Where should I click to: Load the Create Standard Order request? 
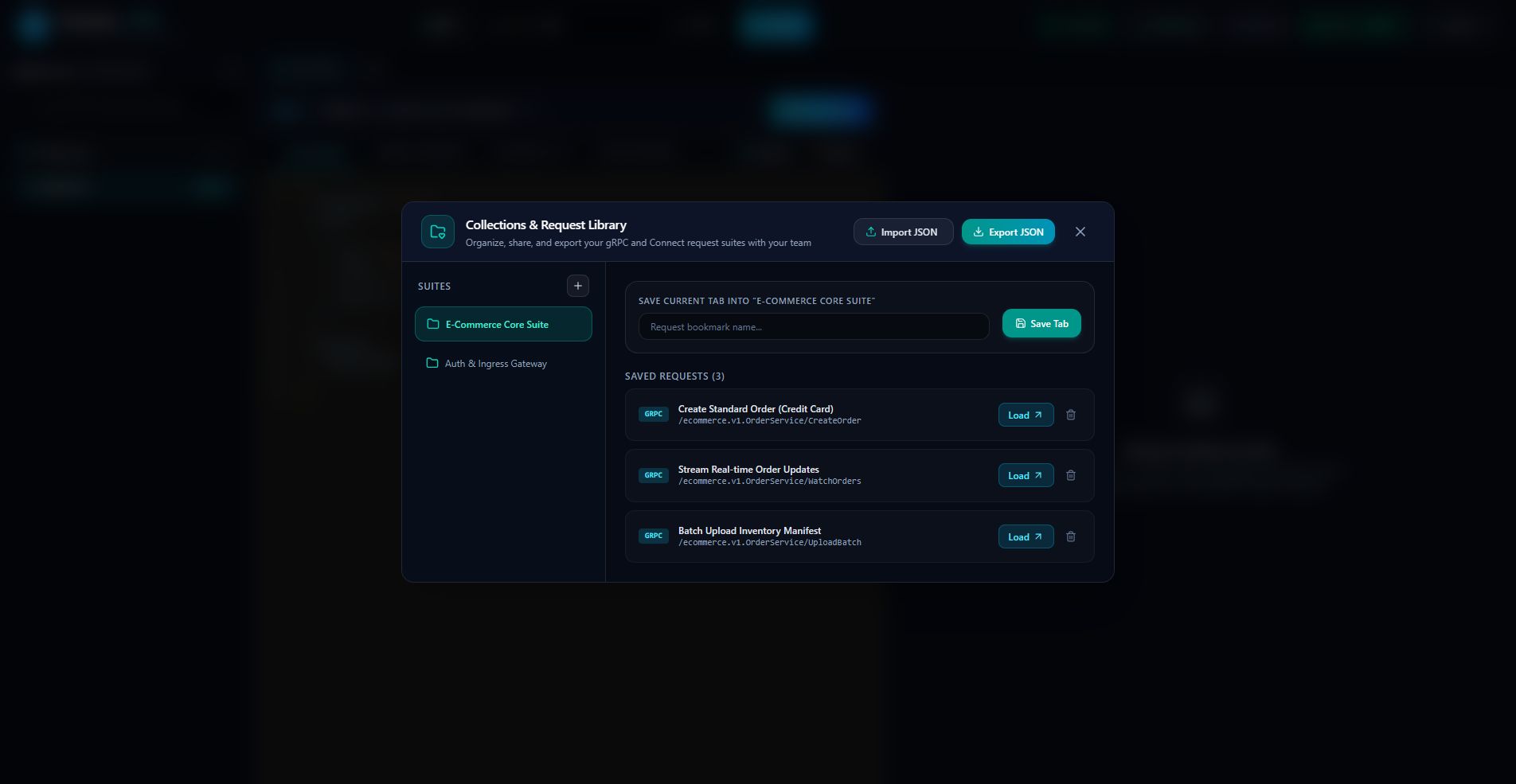[1026, 415]
